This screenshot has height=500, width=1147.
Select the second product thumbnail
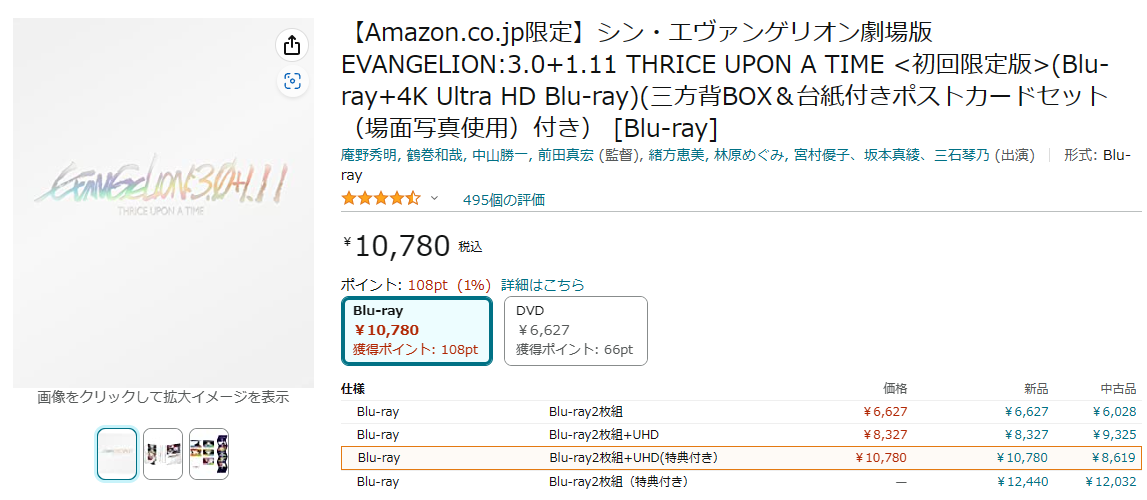tap(163, 454)
